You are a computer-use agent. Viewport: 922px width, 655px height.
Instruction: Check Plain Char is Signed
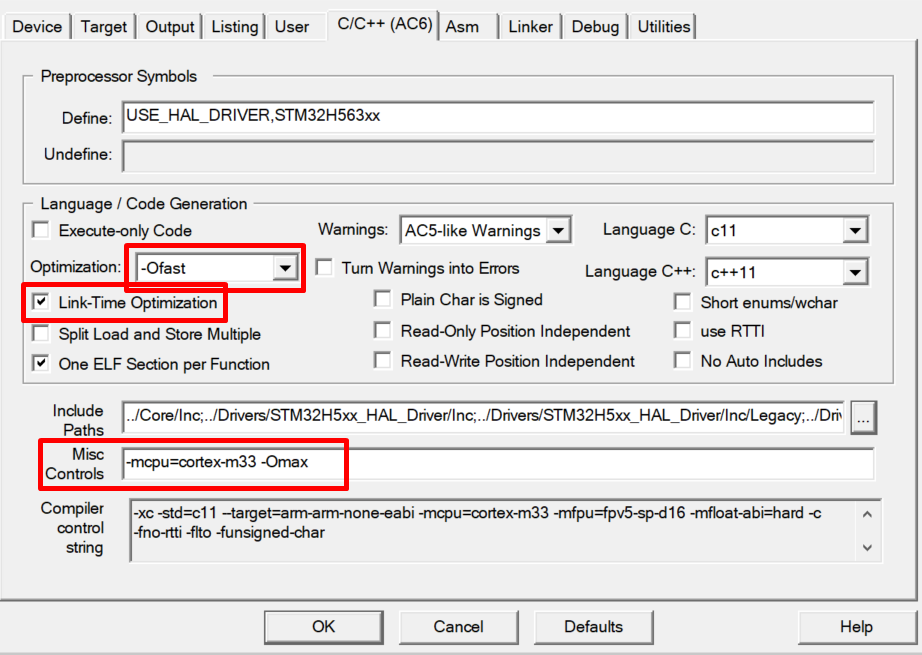[x=382, y=299]
